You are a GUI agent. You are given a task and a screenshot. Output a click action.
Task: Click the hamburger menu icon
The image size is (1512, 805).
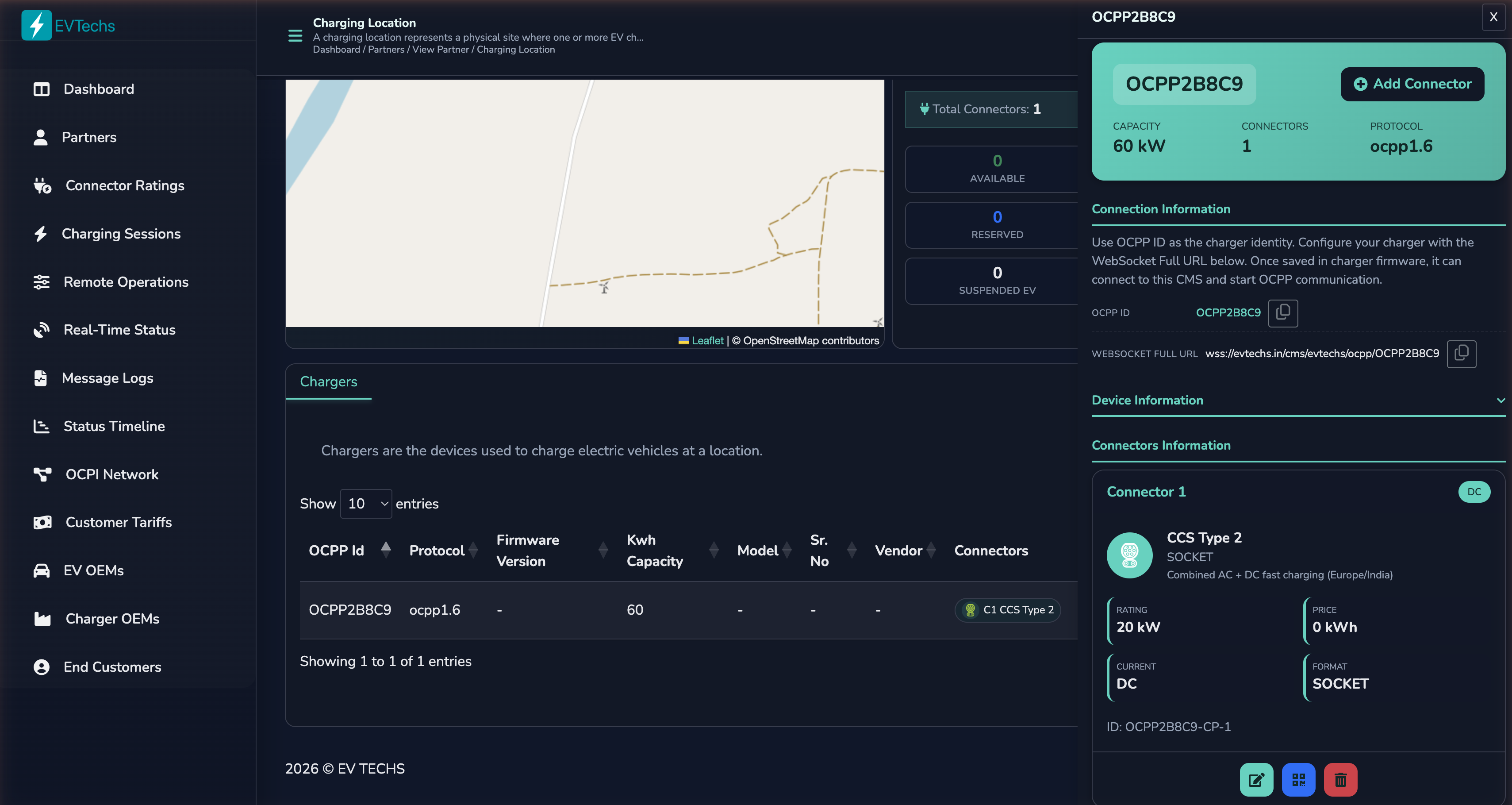click(295, 36)
